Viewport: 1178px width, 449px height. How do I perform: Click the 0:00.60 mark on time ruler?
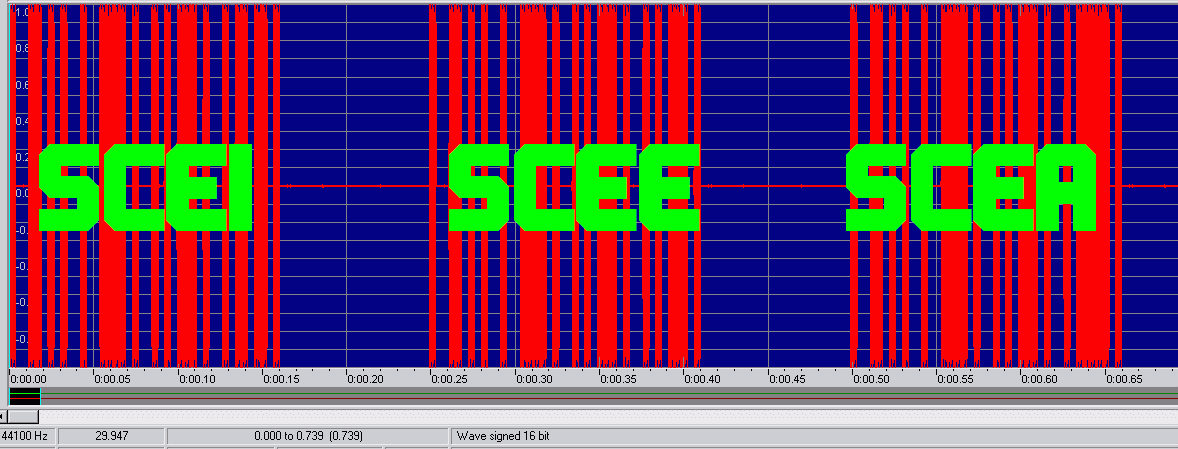(1040, 379)
